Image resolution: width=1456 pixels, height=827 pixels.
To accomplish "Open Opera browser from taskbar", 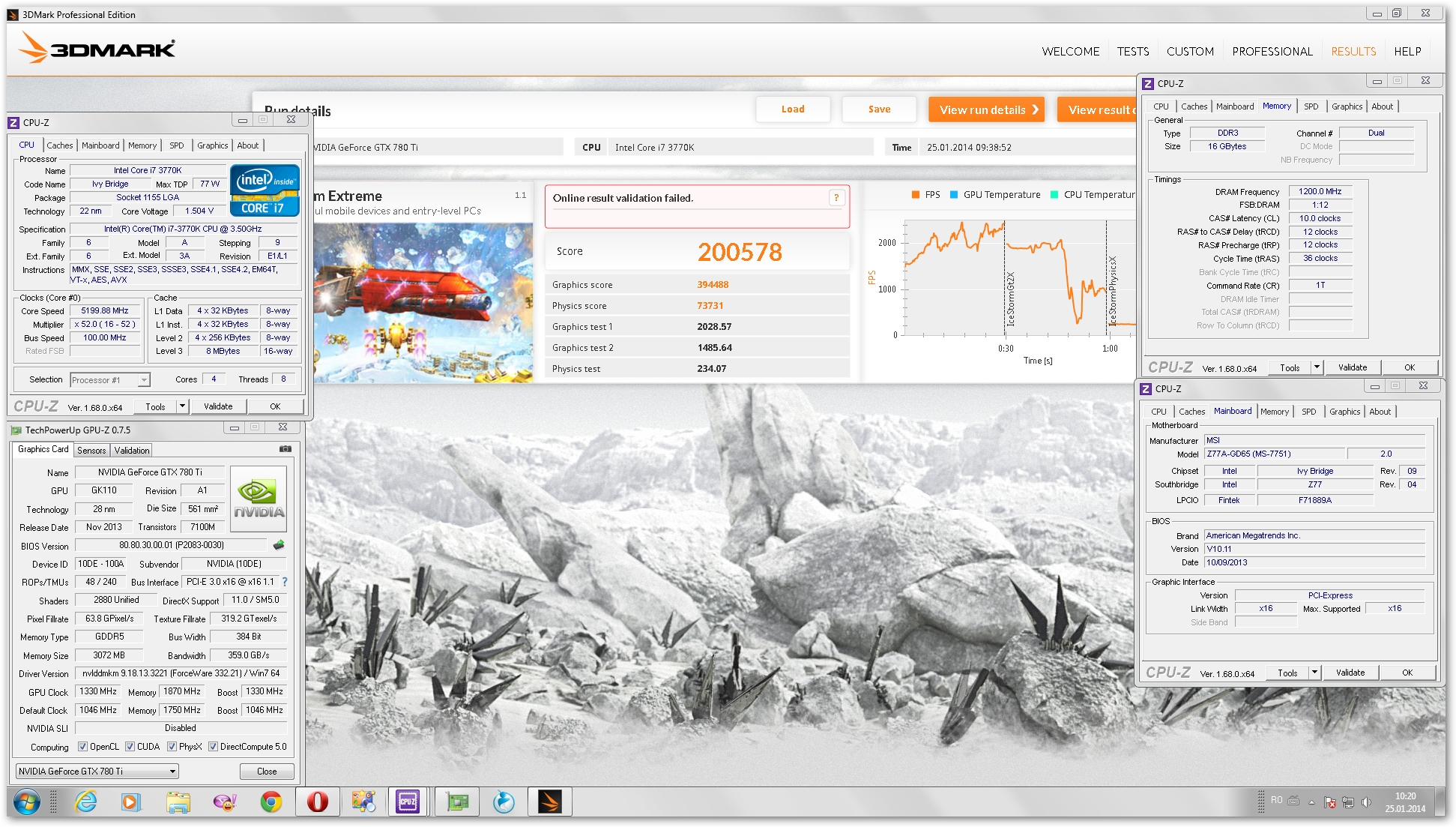I will pyautogui.click(x=318, y=802).
